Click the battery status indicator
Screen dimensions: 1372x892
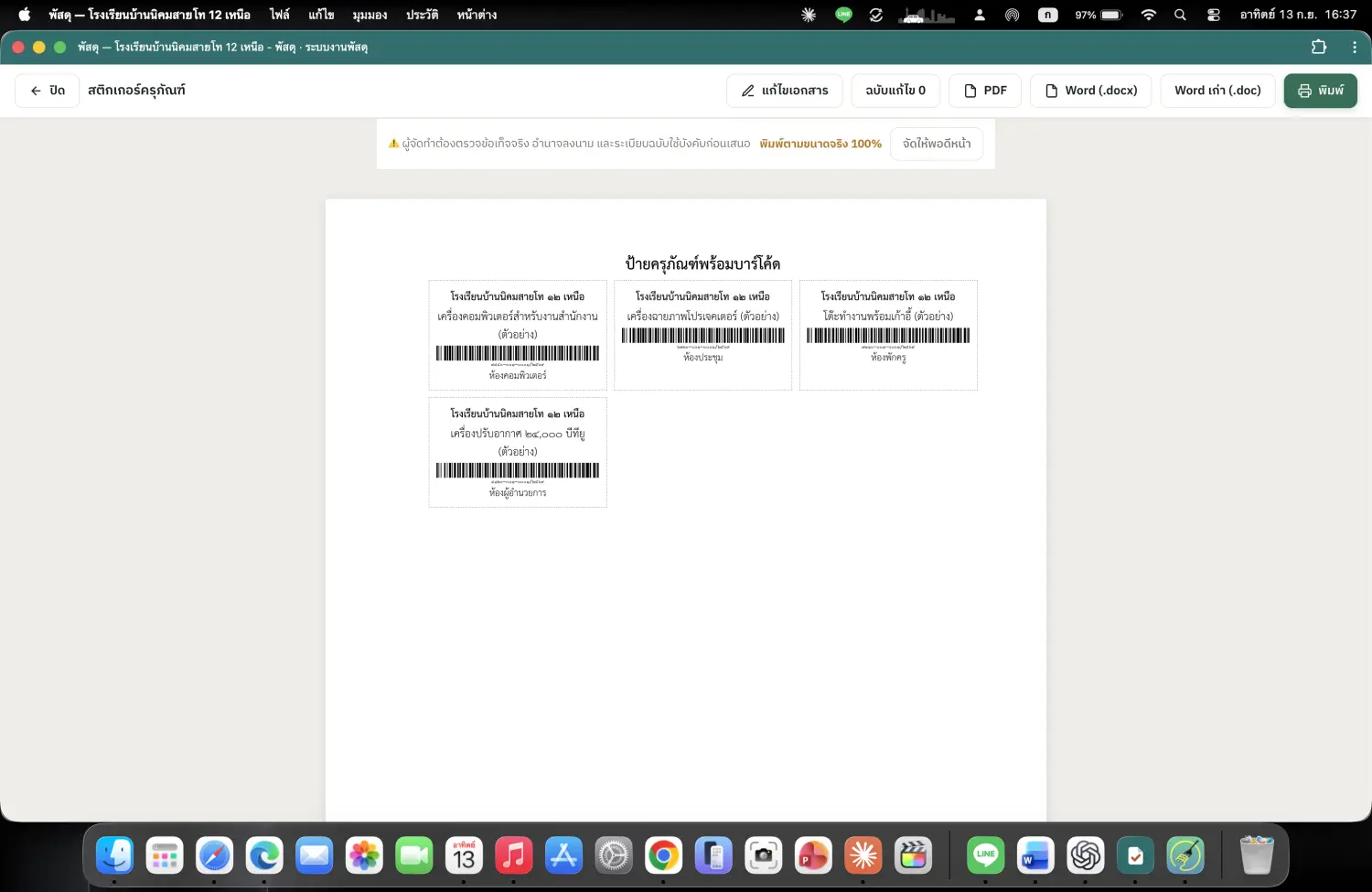pos(1099,15)
